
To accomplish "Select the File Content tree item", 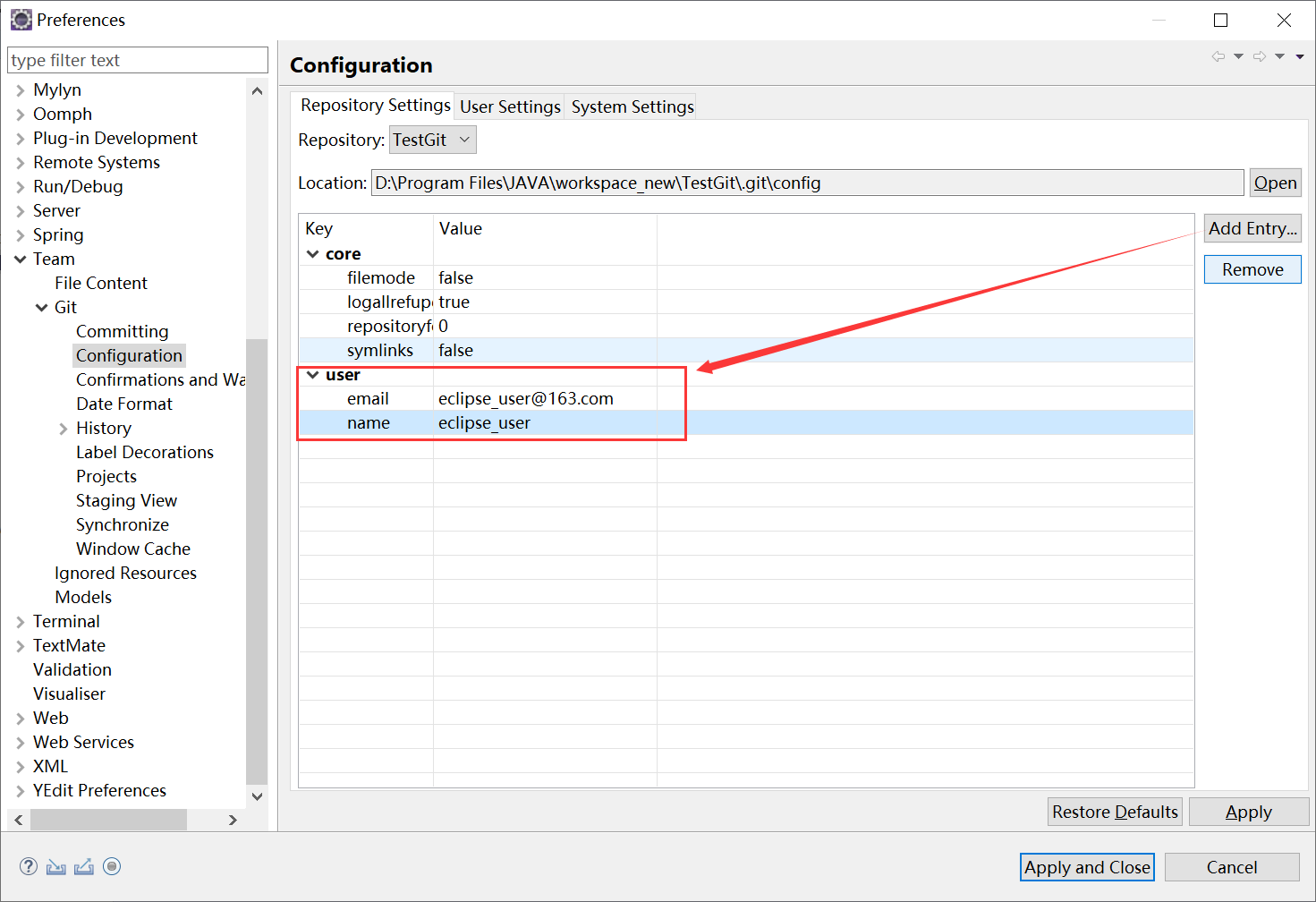I will pyautogui.click(x=101, y=283).
